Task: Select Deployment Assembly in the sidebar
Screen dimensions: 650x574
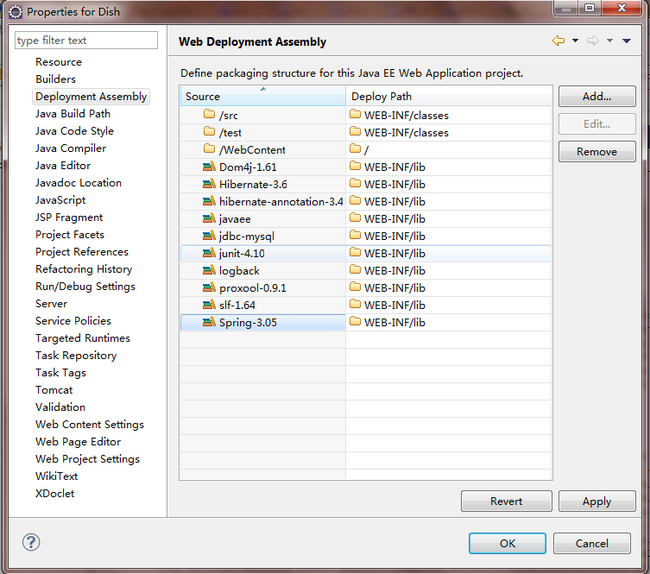Action: pos(91,97)
